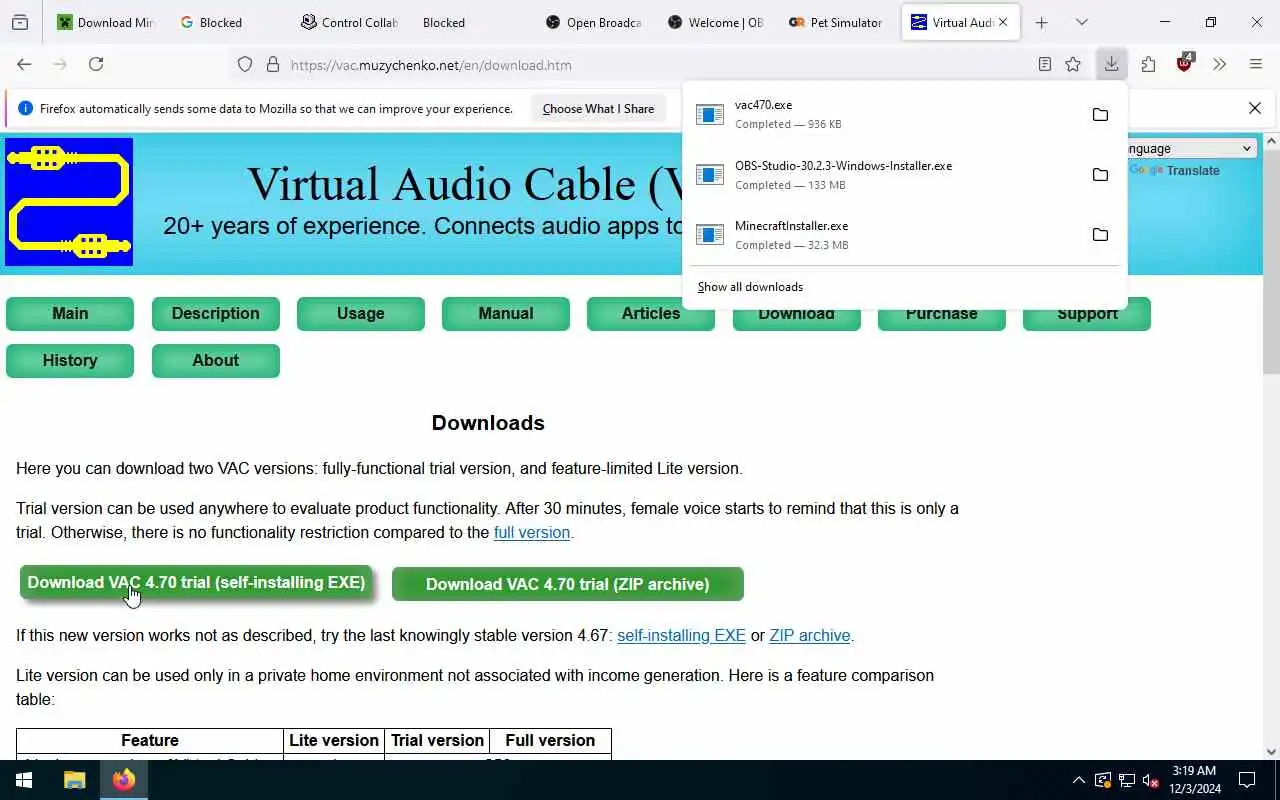Bookmark this page with the star
The image size is (1280, 800).
(x=1073, y=64)
